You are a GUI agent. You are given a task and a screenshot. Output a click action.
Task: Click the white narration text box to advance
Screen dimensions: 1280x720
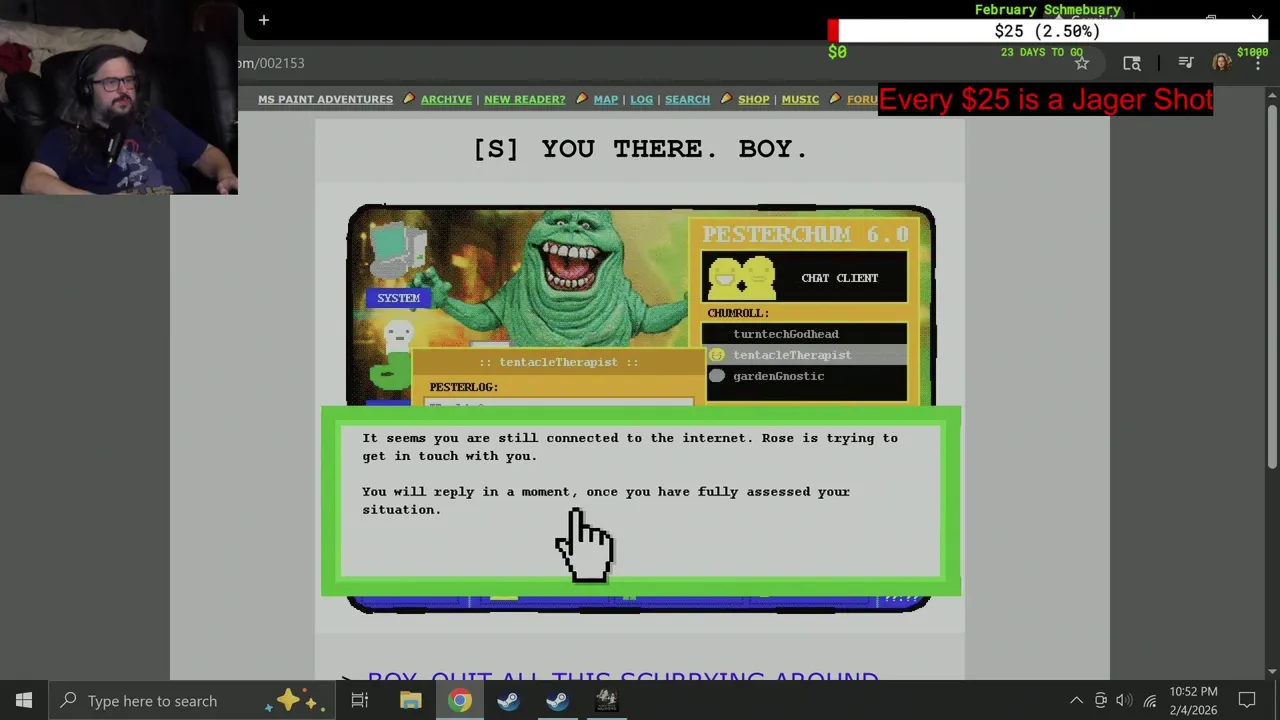(640, 502)
